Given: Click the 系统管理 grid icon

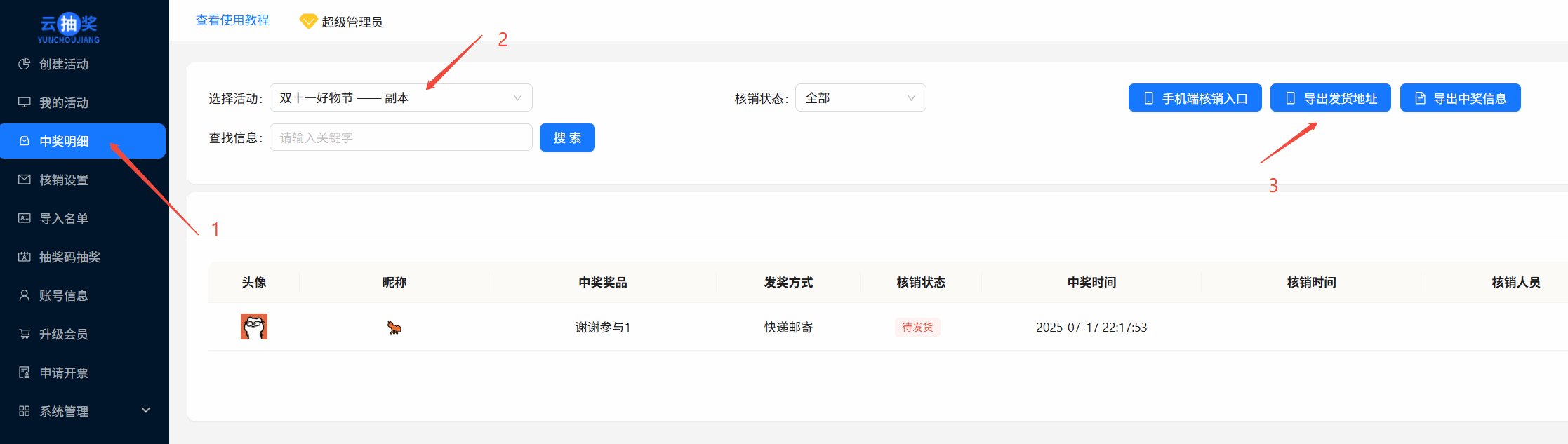Looking at the screenshot, I should click(25, 411).
